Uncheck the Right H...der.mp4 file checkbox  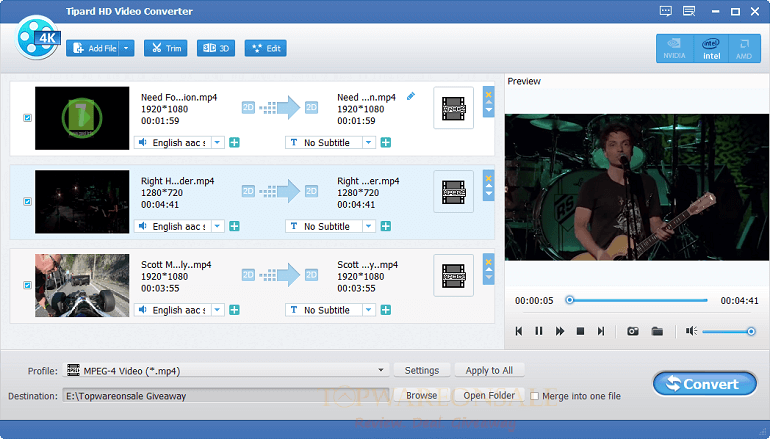pos(28,201)
